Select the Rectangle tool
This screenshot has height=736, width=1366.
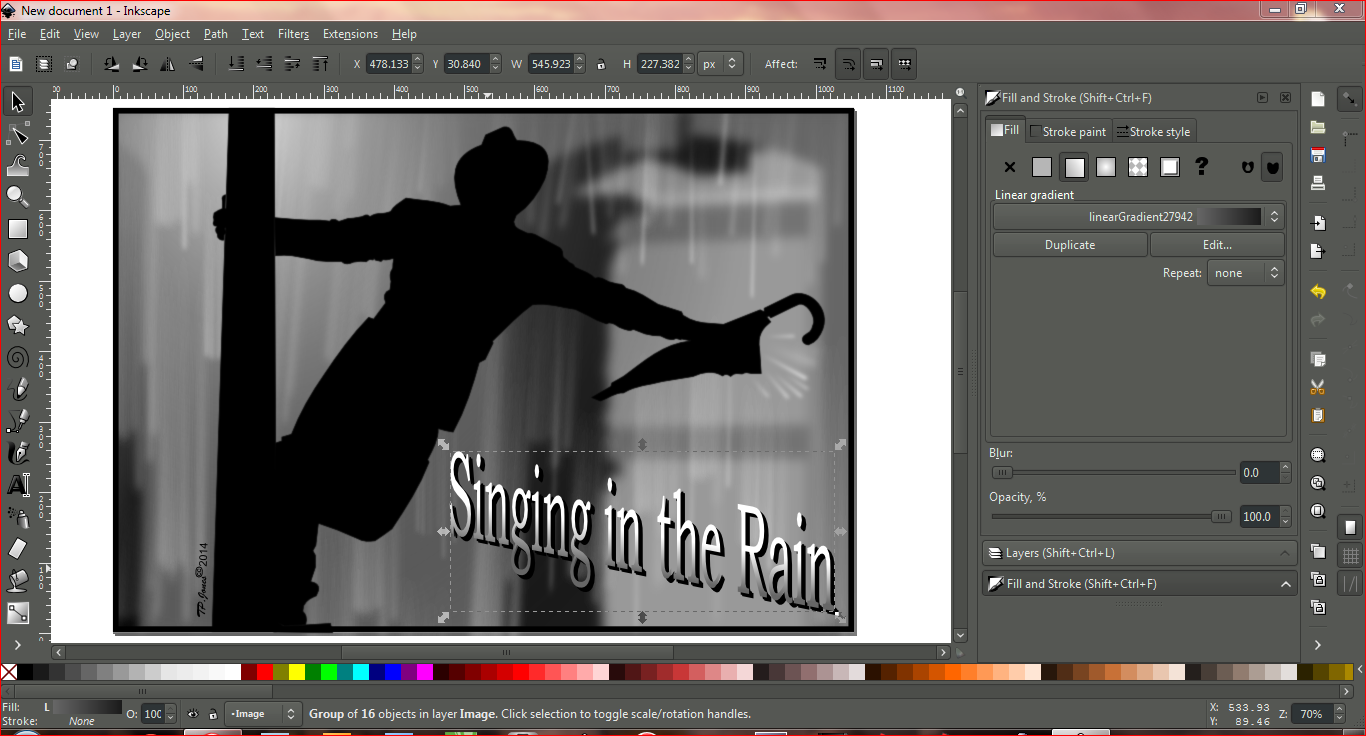tap(18, 229)
